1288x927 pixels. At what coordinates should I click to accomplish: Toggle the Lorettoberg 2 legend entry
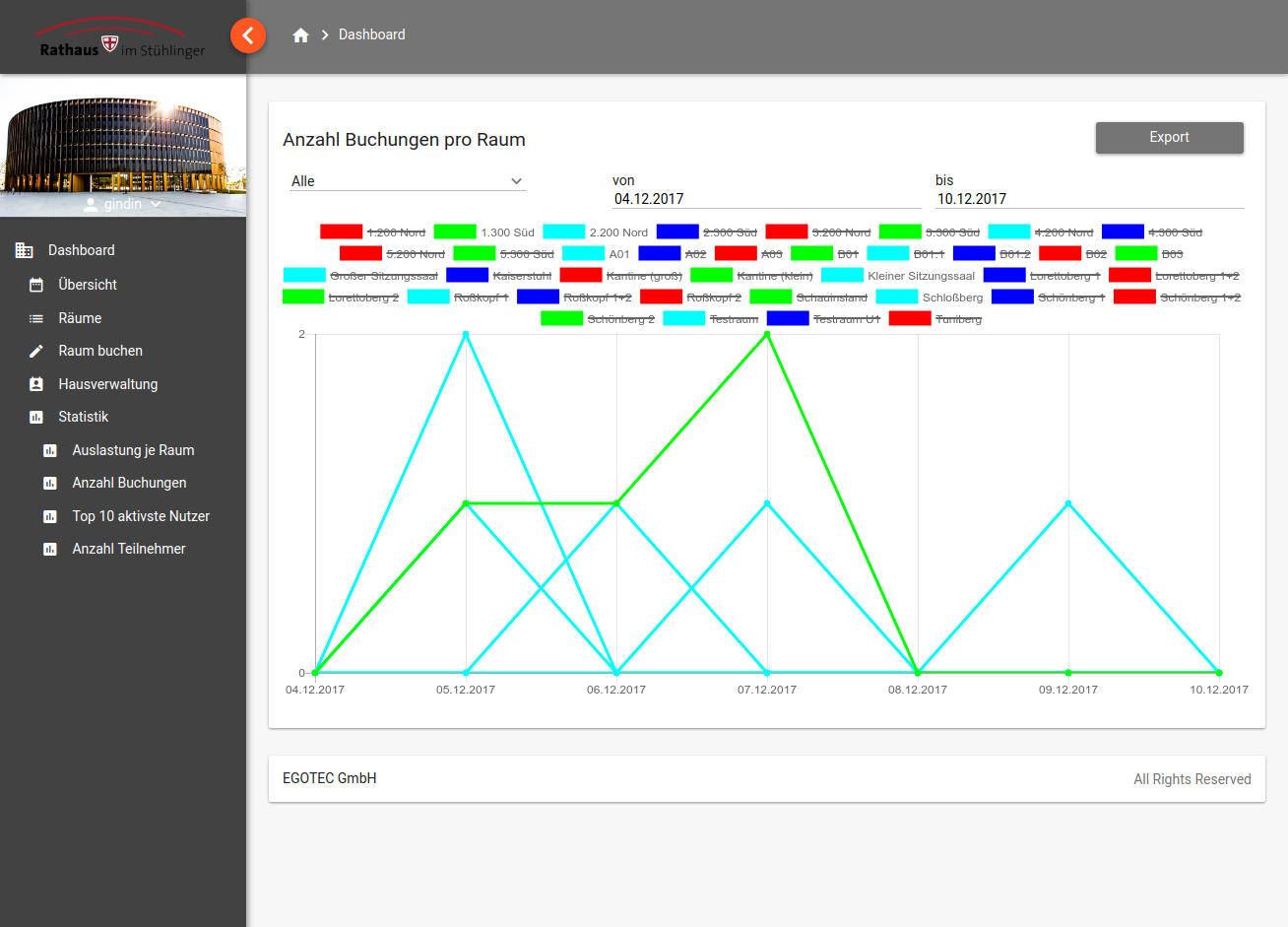tap(341, 298)
